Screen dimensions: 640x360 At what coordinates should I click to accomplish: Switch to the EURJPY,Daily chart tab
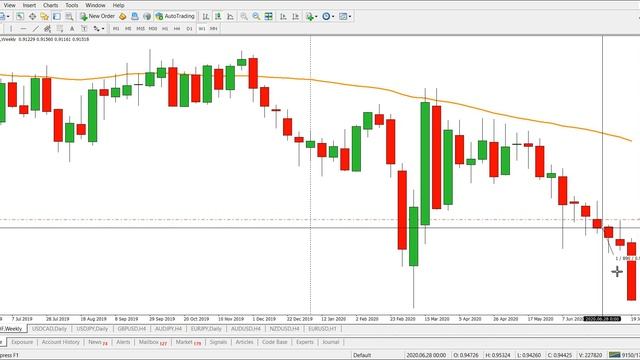coord(206,329)
